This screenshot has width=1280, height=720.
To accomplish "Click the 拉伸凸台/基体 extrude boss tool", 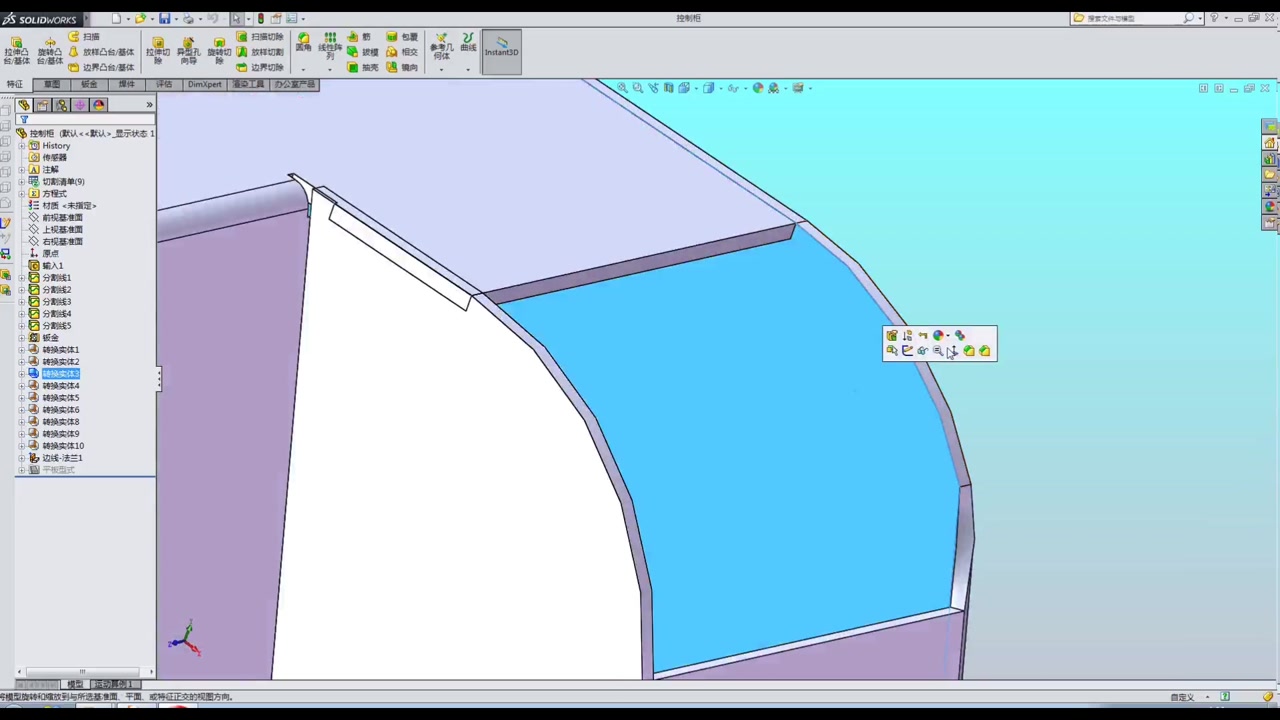I will point(16,51).
